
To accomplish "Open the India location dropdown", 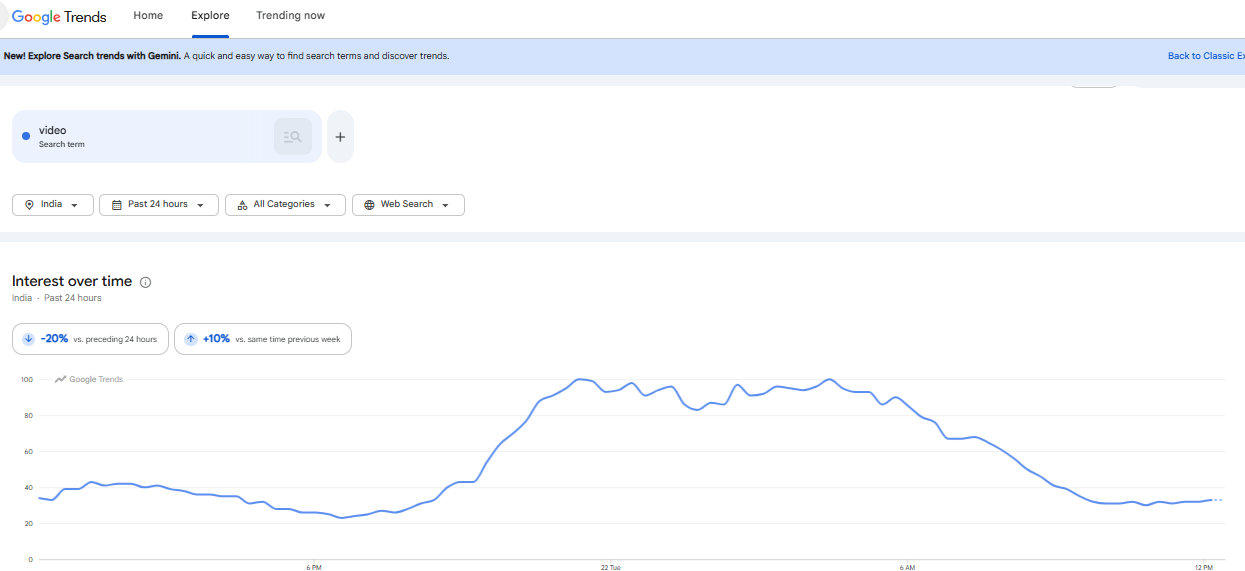I will coord(53,204).
